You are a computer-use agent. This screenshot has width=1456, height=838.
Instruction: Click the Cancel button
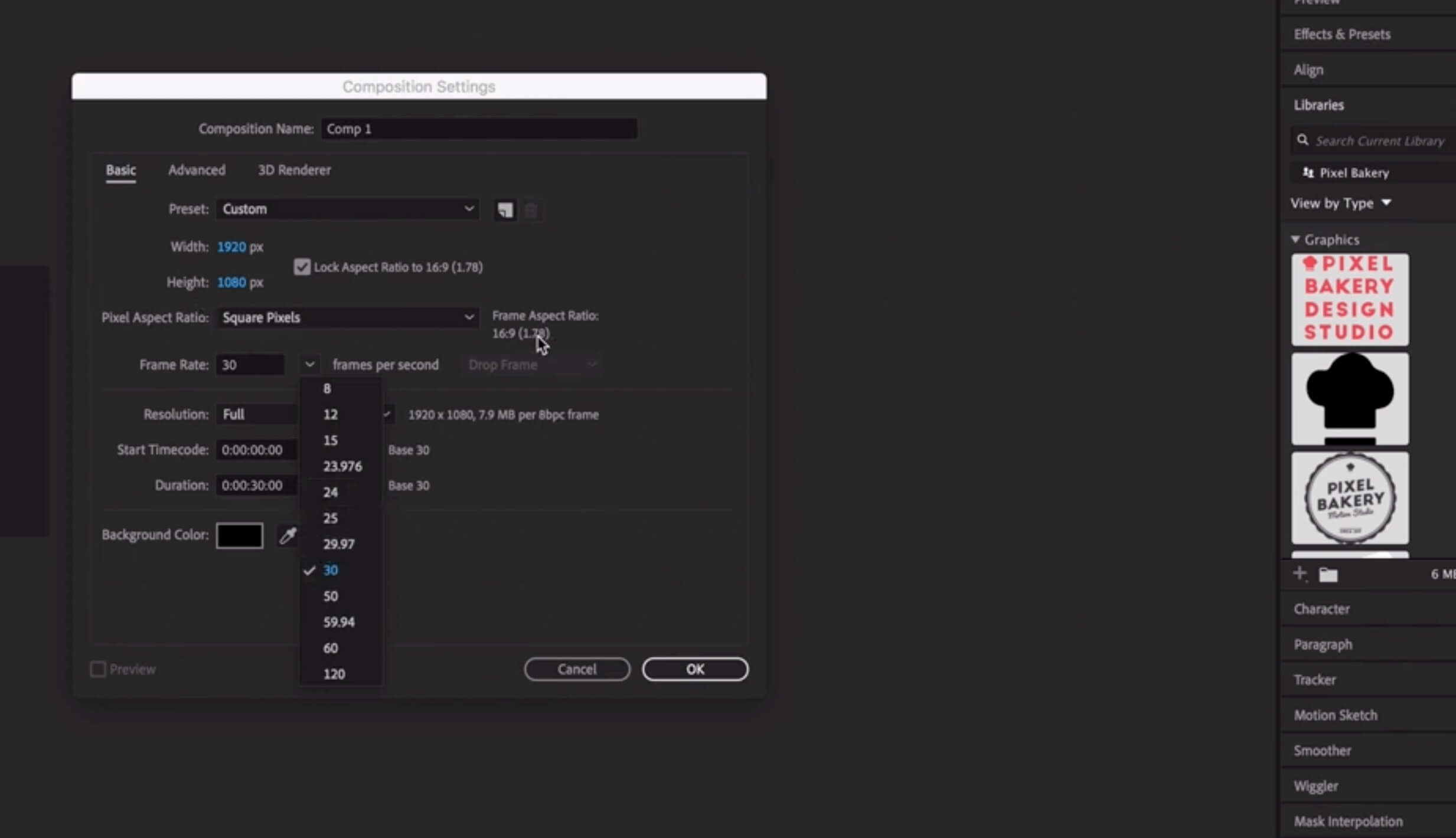(x=577, y=669)
